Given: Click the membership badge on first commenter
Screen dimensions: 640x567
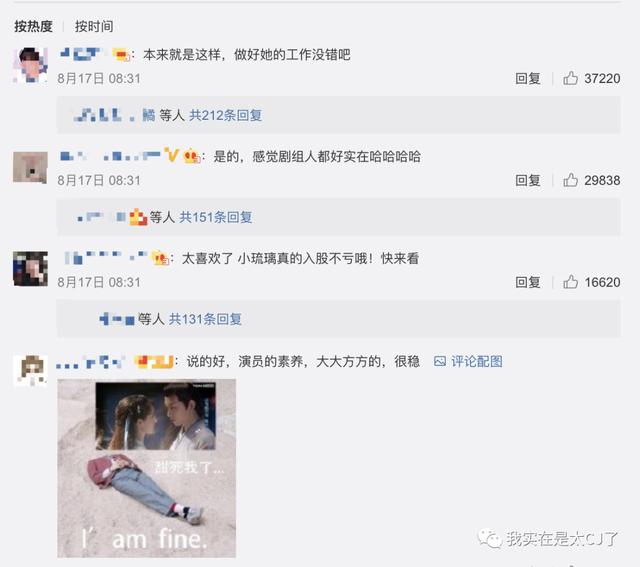Looking at the screenshot, I should [121, 54].
